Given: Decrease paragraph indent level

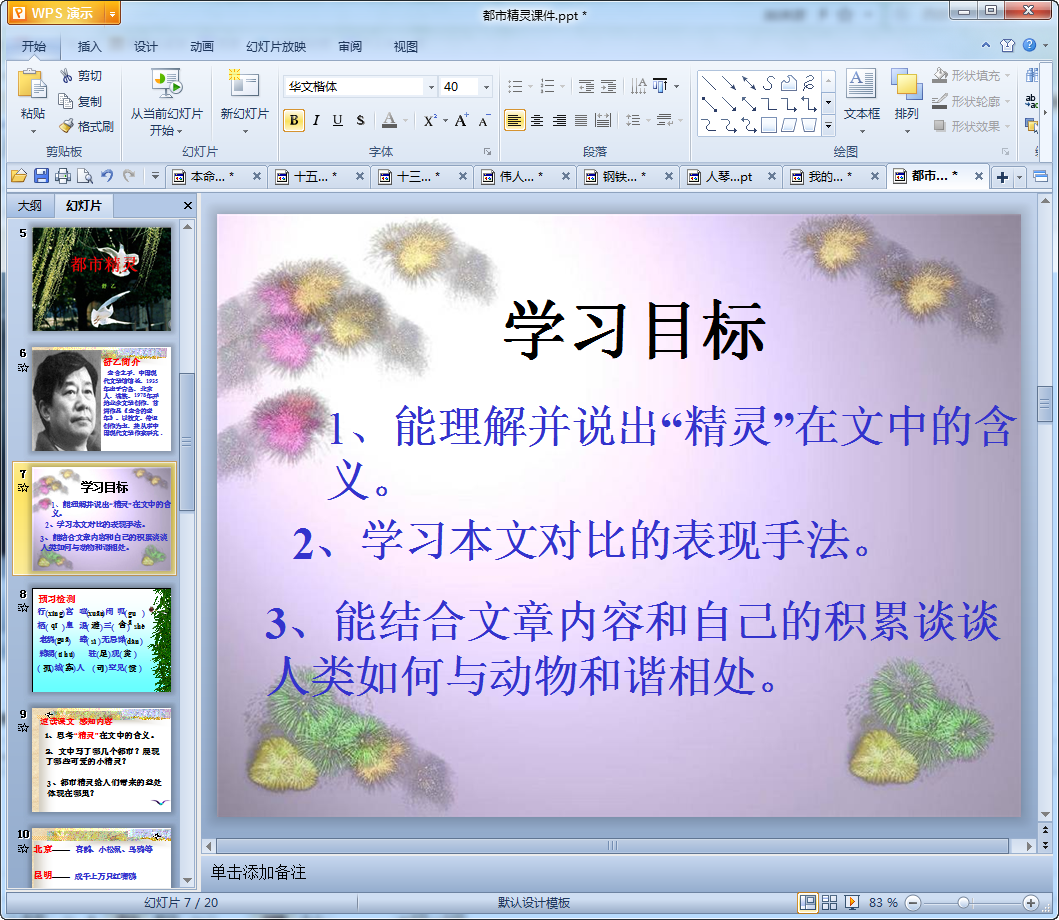Looking at the screenshot, I should click(x=586, y=86).
